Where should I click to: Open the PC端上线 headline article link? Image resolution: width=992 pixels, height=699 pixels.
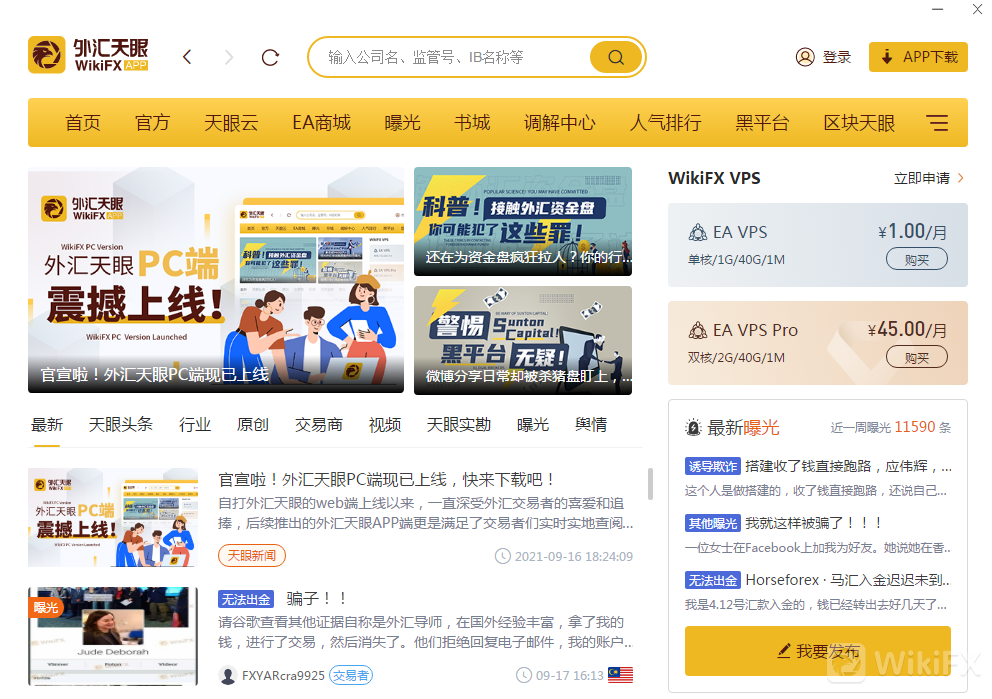click(x=387, y=480)
